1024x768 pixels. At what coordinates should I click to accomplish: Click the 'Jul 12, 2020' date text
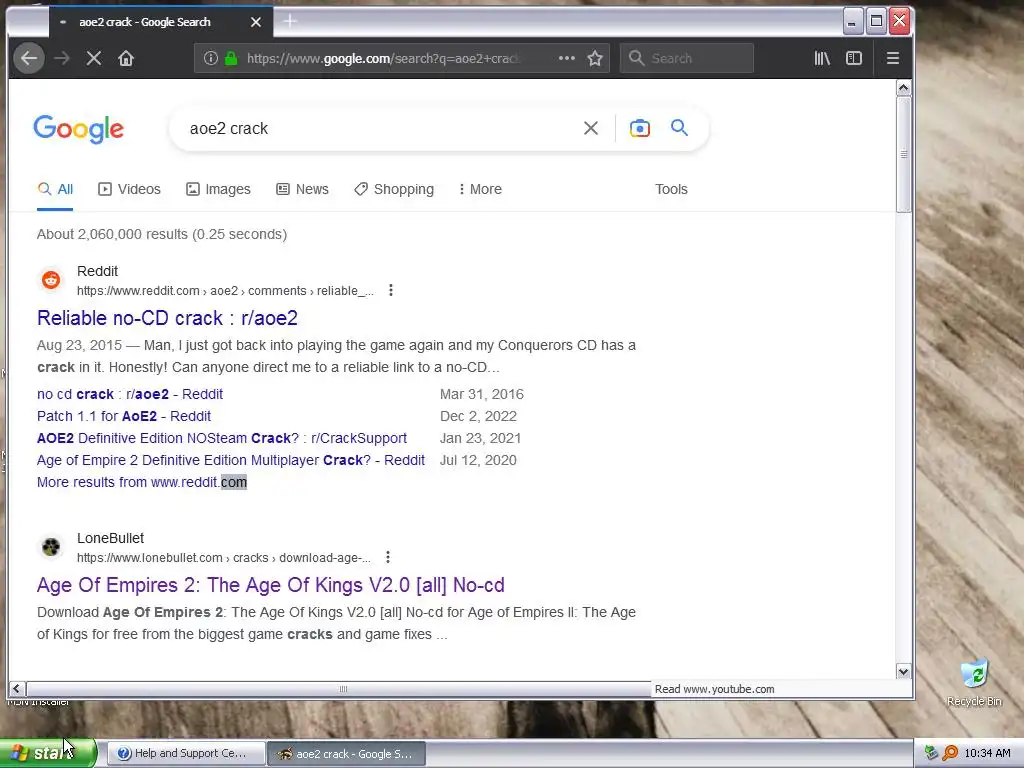(478, 460)
